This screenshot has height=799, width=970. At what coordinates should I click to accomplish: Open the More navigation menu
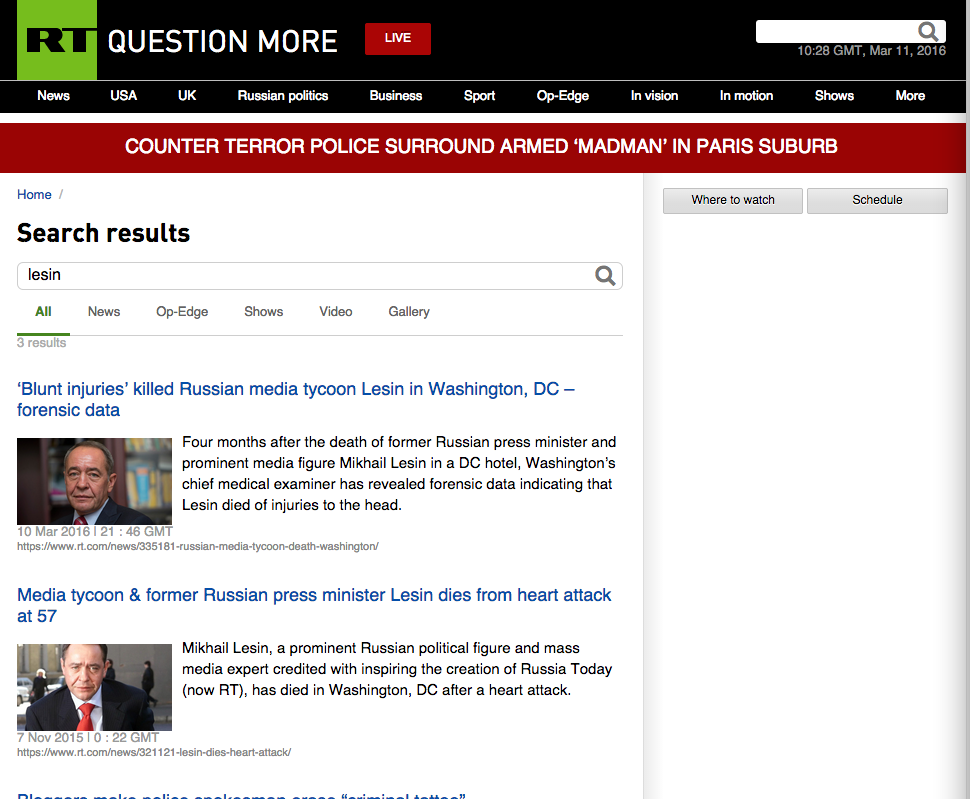pyautogui.click(x=910, y=96)
